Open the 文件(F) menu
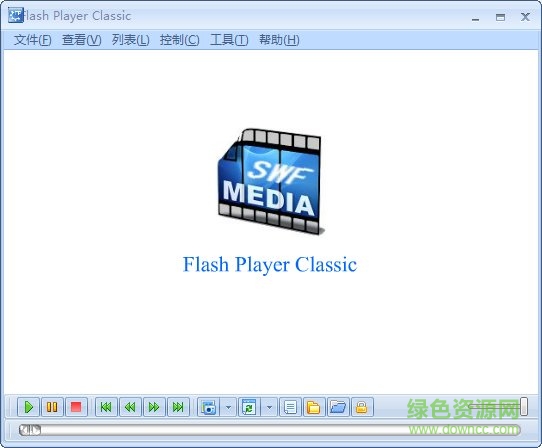Viewport: 542px width, 448px height. pos(33,40)
